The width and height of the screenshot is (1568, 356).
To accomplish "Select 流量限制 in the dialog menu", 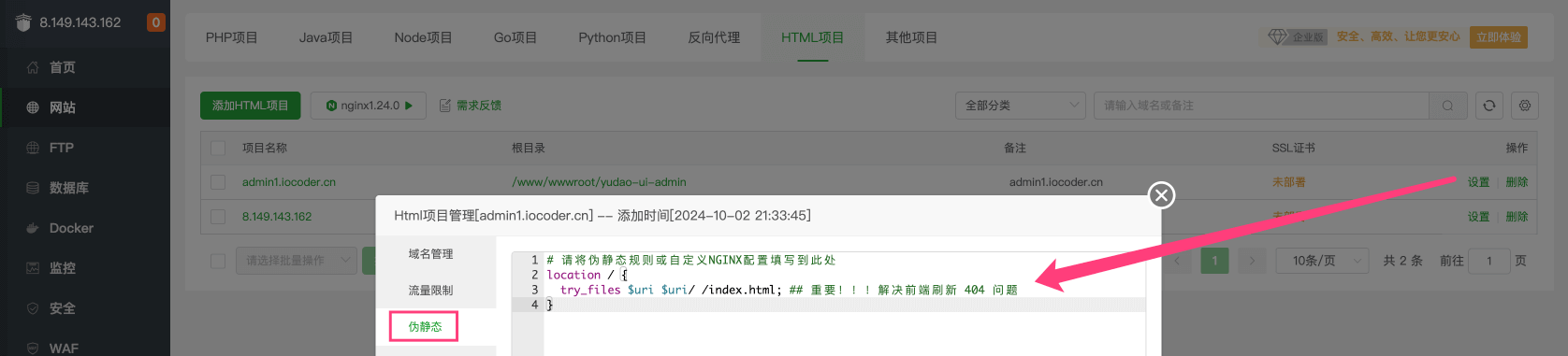I will (x=430, y=291).
